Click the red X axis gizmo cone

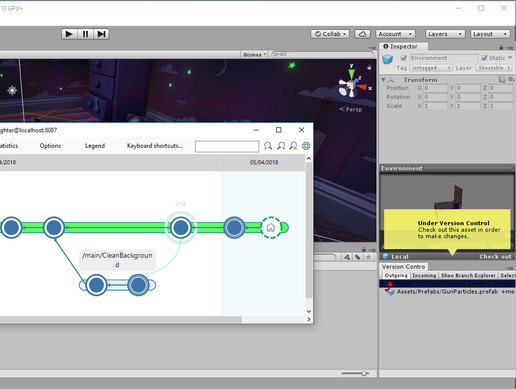tap(362, 87)
